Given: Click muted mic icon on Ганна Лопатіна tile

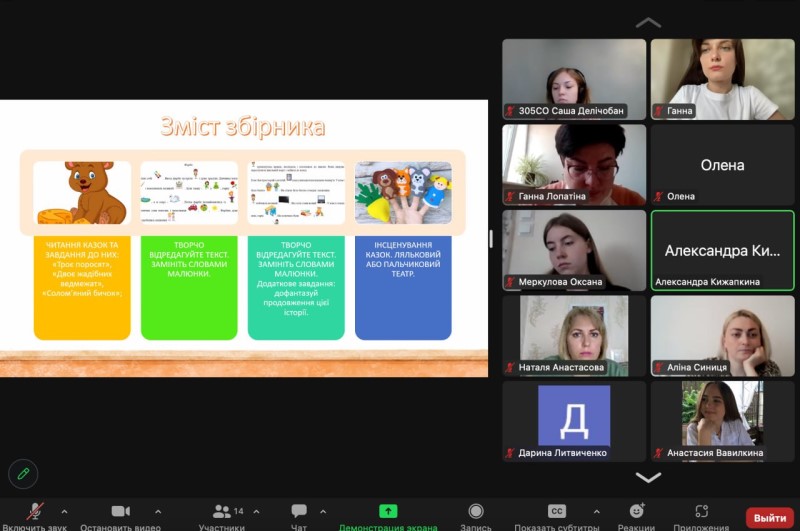Looking at the screenshot, I should [x=510, y=196].
